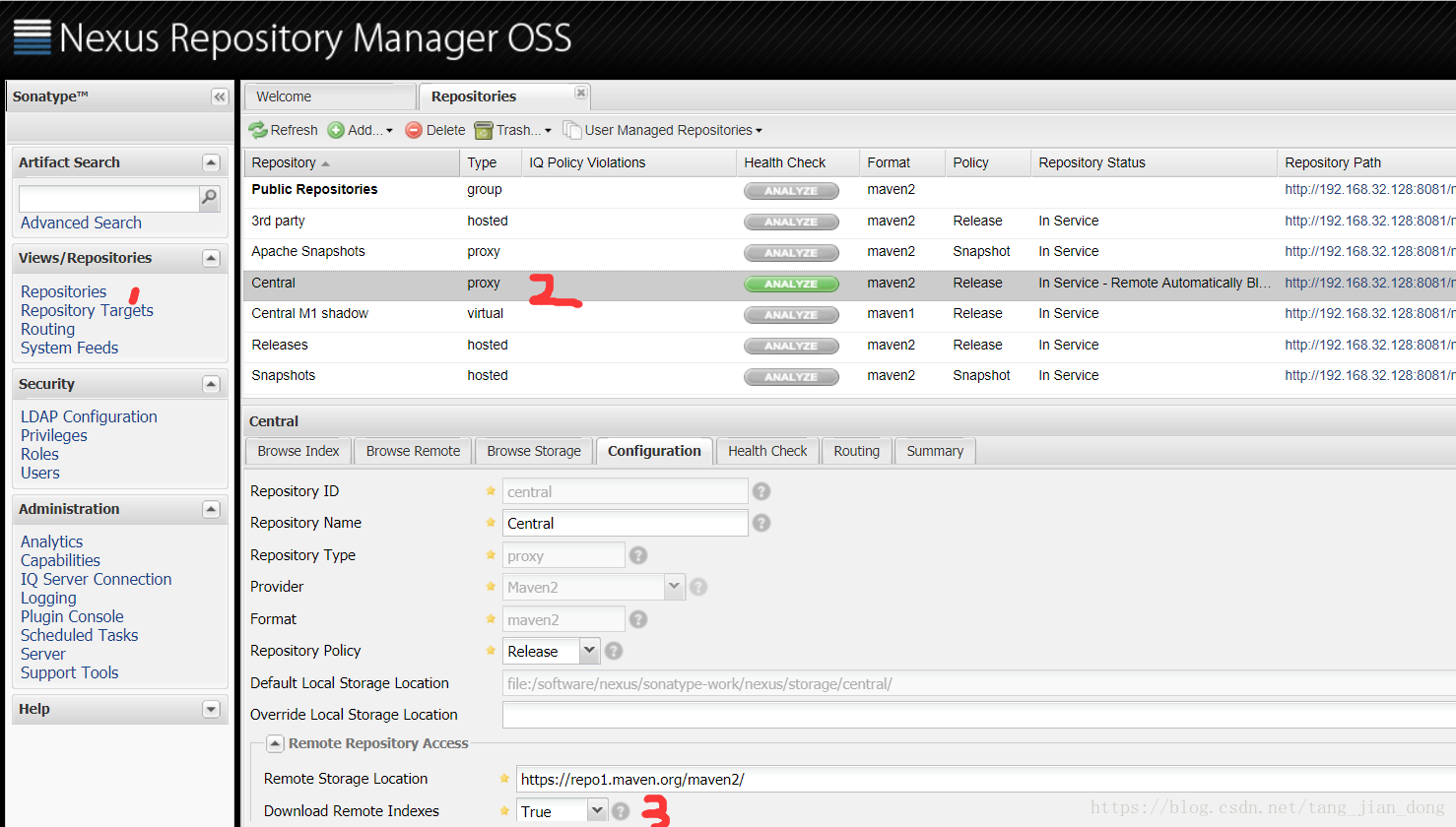Switch to the Welcome tab
The width and height of the screenshot is (1456, 827).
point(330,96)
